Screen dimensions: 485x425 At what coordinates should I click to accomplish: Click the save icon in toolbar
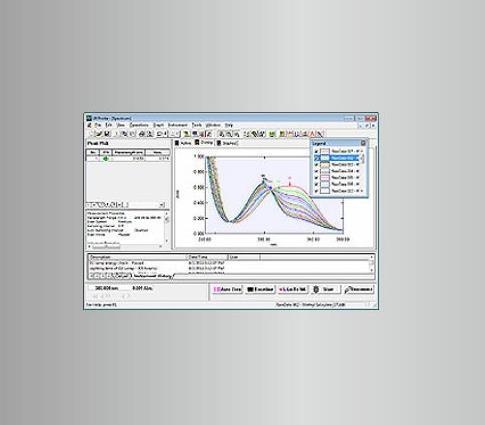tap(107, 134)
